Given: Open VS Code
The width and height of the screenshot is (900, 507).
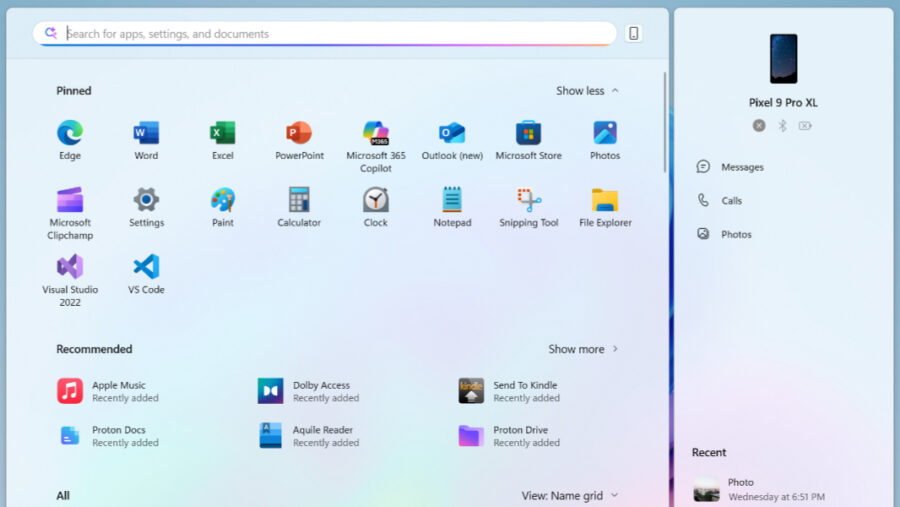Looking at the screenshot, I should point(146,274).
